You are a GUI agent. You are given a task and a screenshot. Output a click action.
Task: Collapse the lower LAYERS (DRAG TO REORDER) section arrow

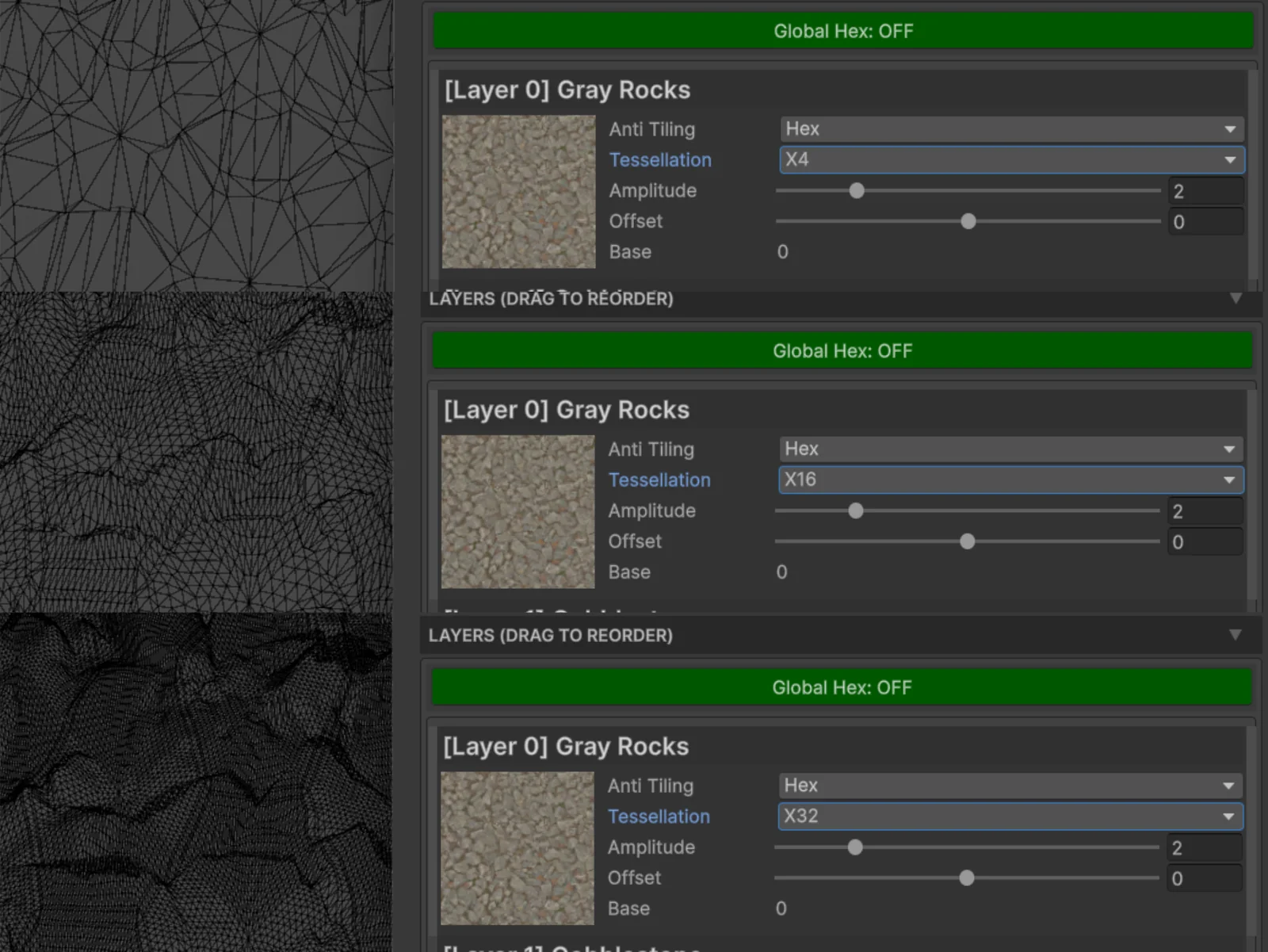(x=1235, y=635)
